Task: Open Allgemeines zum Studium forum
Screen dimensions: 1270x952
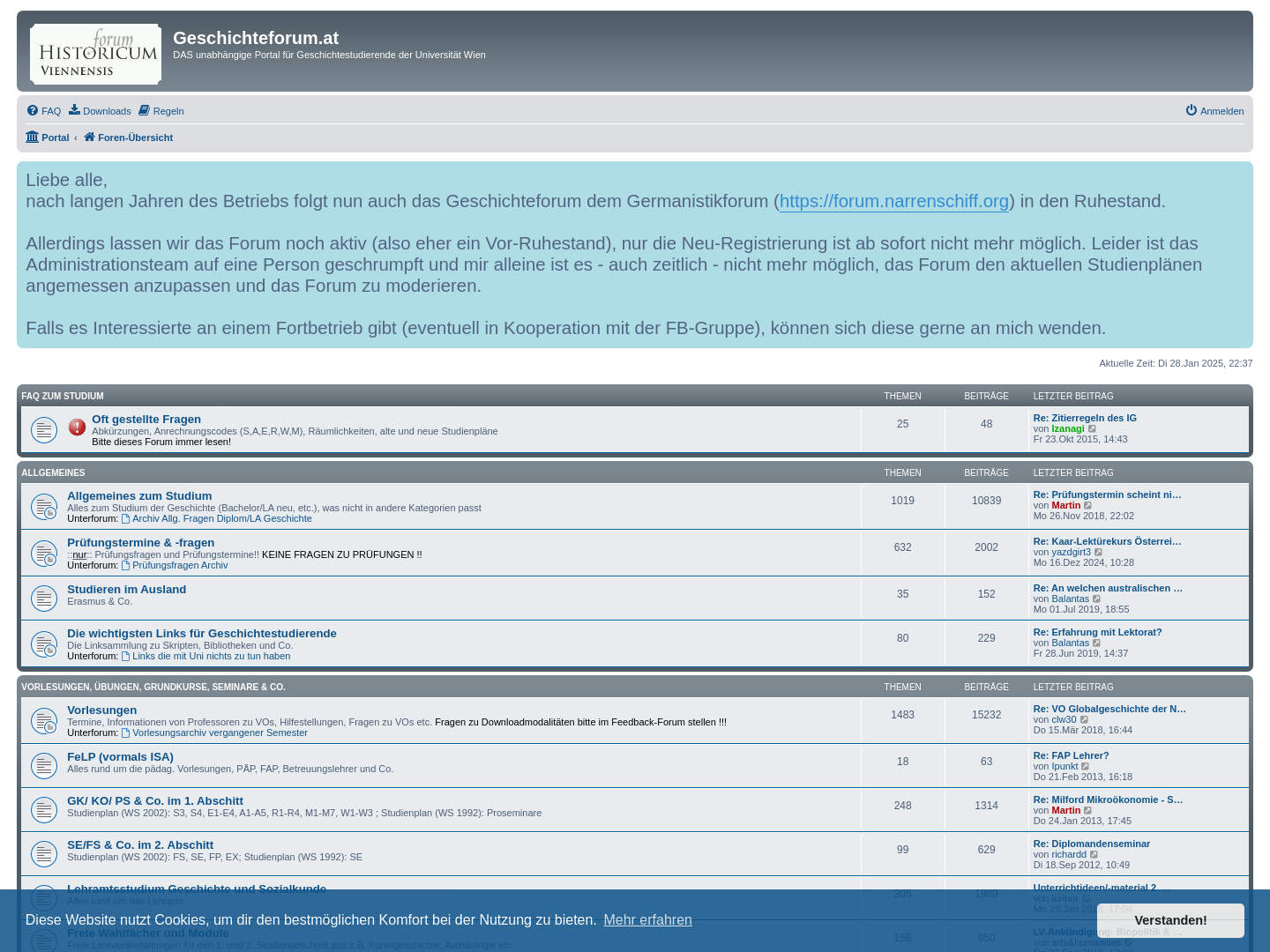Action: click(139, 496)
